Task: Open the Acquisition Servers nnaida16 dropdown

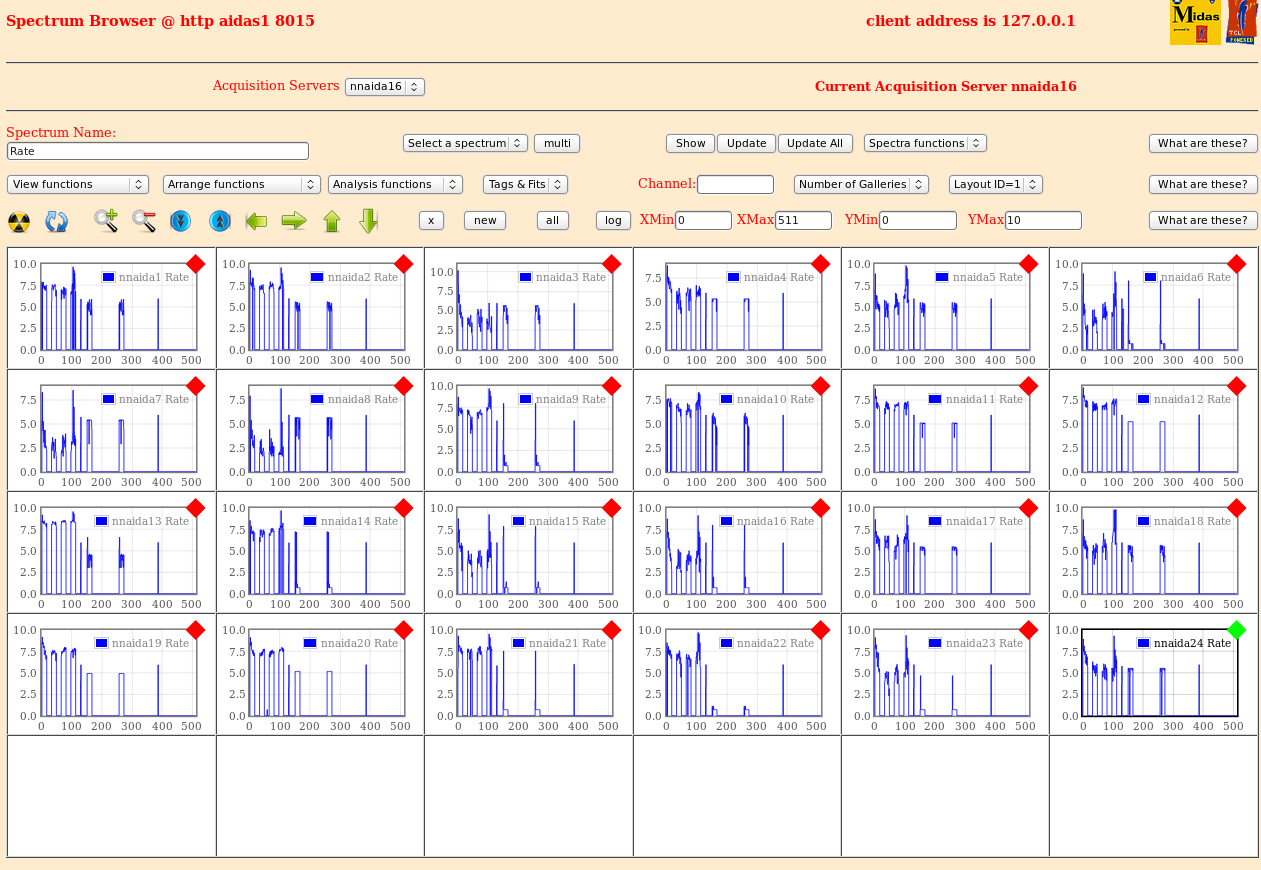Action: pyautogui.click(x=385, y=87)
